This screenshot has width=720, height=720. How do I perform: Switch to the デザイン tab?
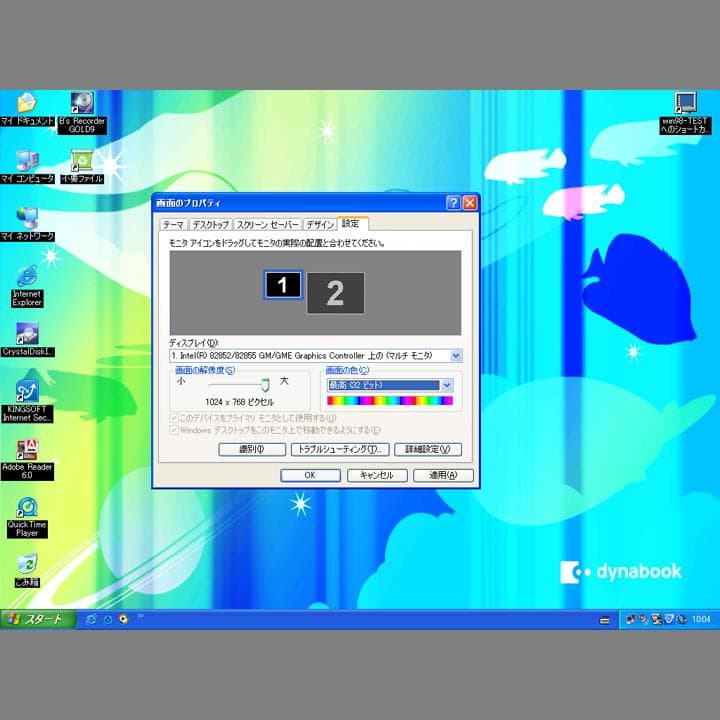tap(320, 225)
